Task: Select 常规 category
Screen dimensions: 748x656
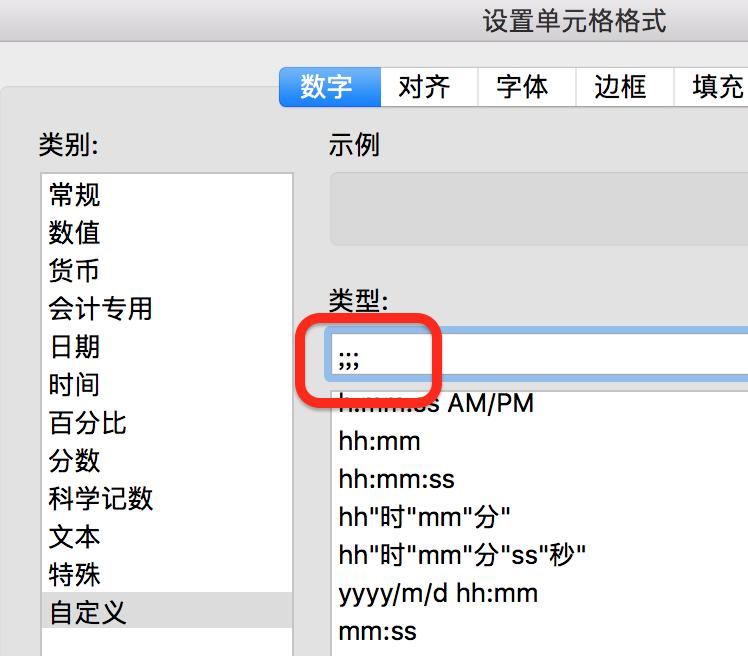Action: coord(167,195)
